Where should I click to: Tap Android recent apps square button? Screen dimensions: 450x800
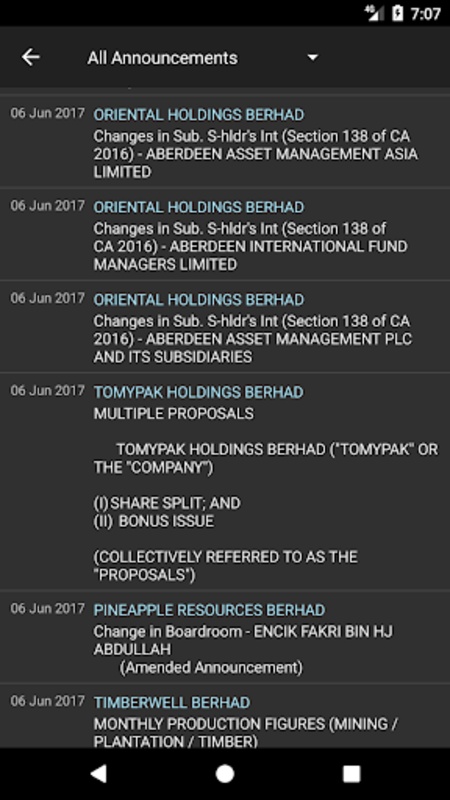(351, 773)
